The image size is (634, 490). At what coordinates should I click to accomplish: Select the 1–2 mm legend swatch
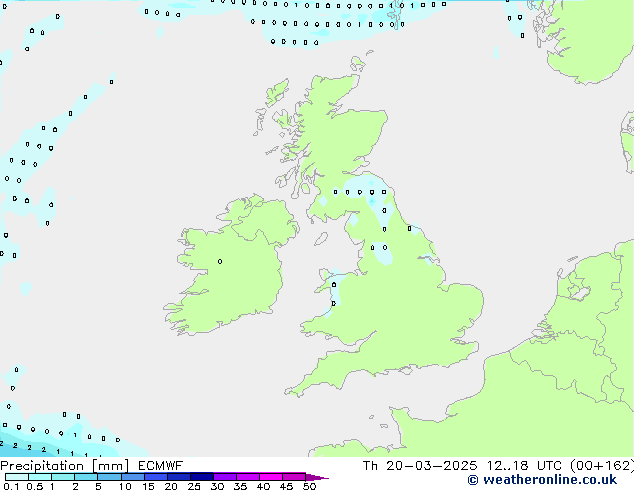coord(63,477)
